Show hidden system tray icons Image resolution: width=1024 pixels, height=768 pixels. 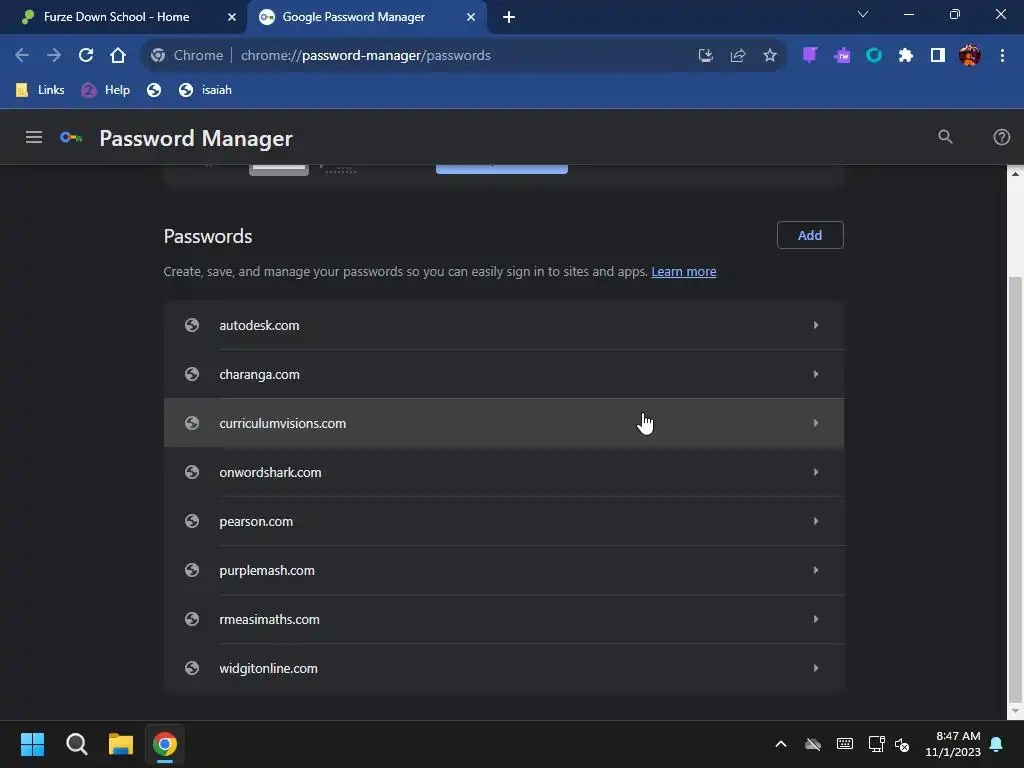point(780,744)
